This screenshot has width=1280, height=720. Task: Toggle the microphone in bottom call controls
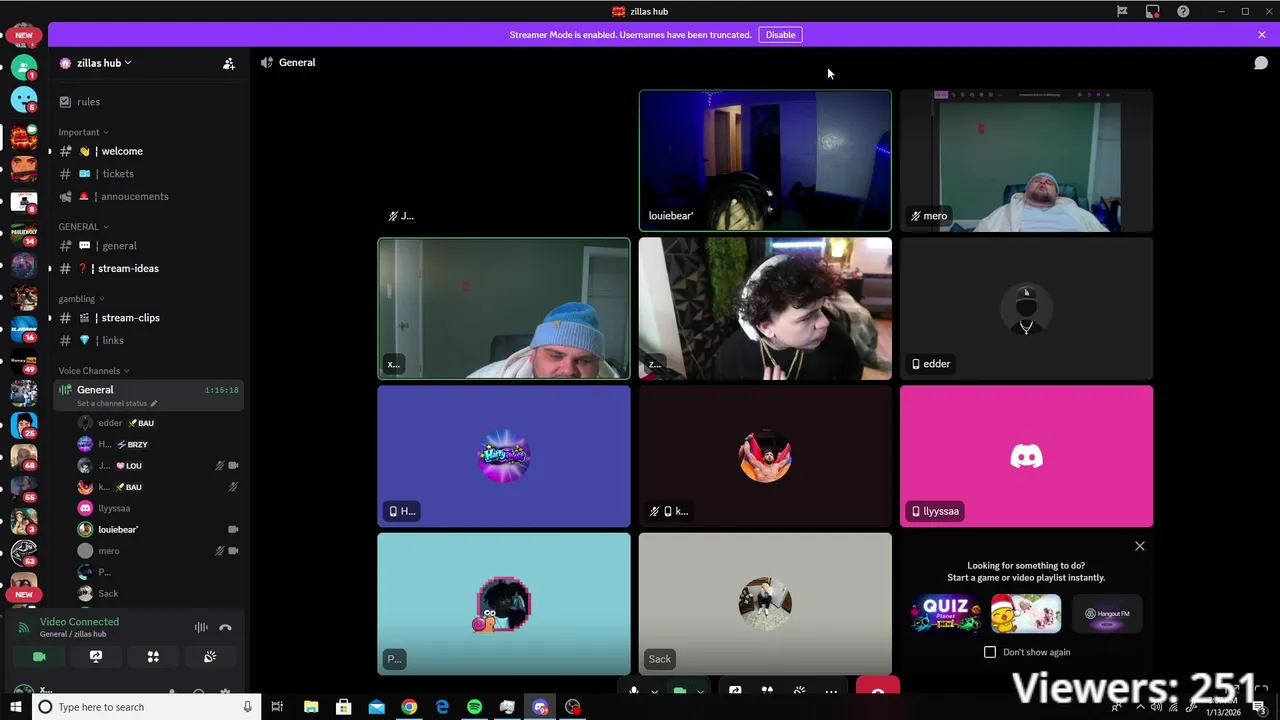click(634, 690)
